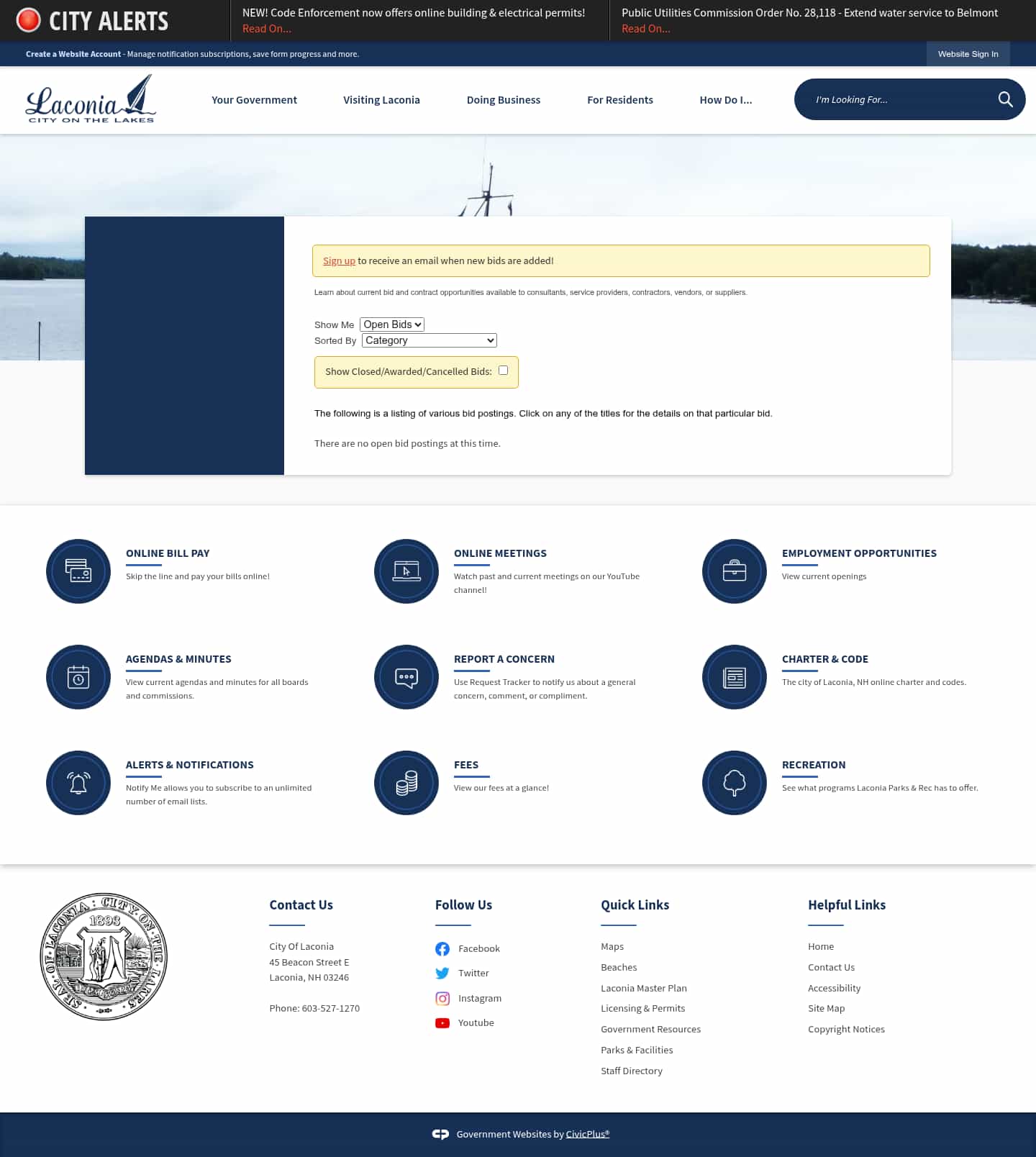Click the search magnifier icon

pos(1005,99)
